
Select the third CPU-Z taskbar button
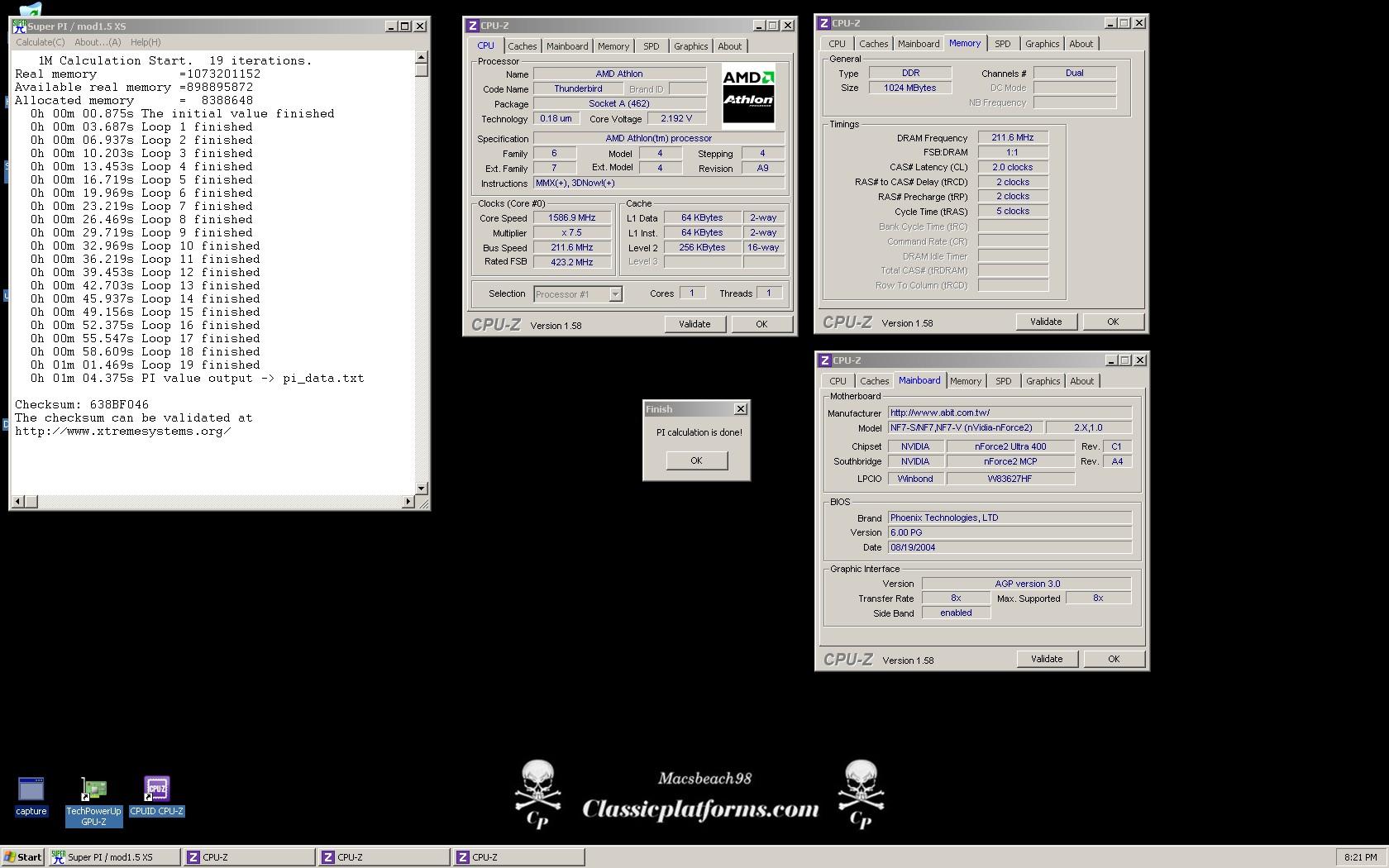click(518, 857)
